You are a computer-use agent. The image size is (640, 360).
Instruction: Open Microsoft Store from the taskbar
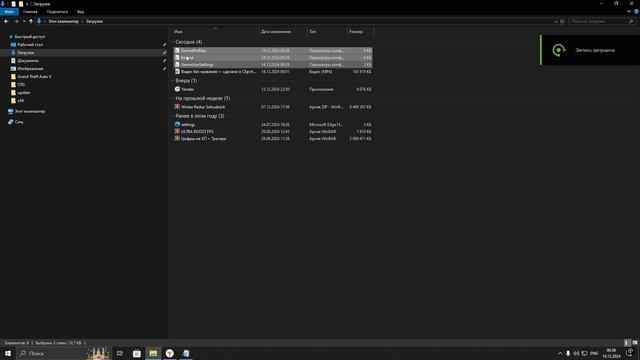pos(137,353)
